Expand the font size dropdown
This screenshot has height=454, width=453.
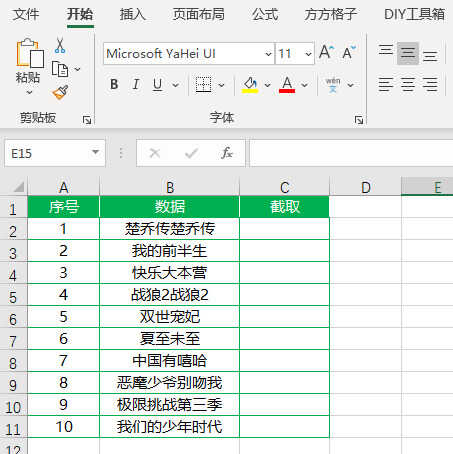(x=308, y=54)
